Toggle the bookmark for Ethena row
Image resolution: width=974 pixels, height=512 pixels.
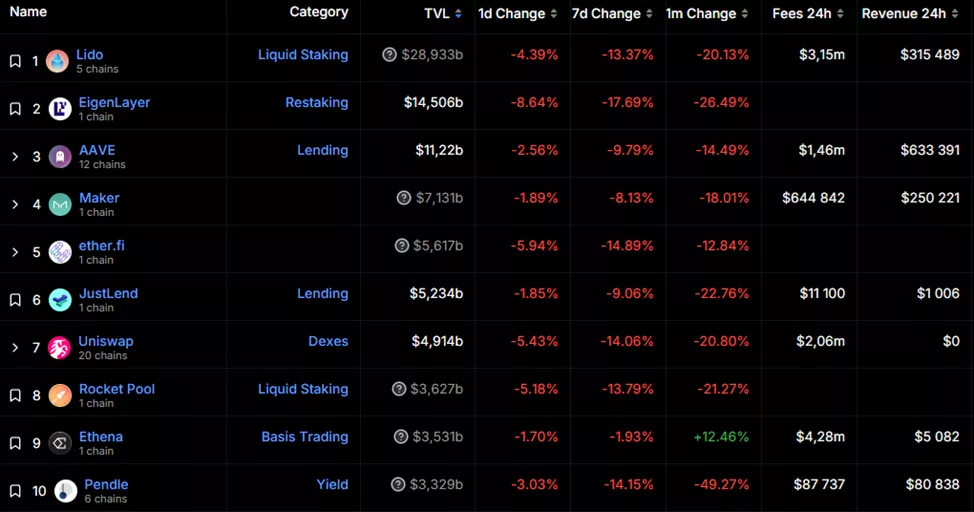(15, 443)
